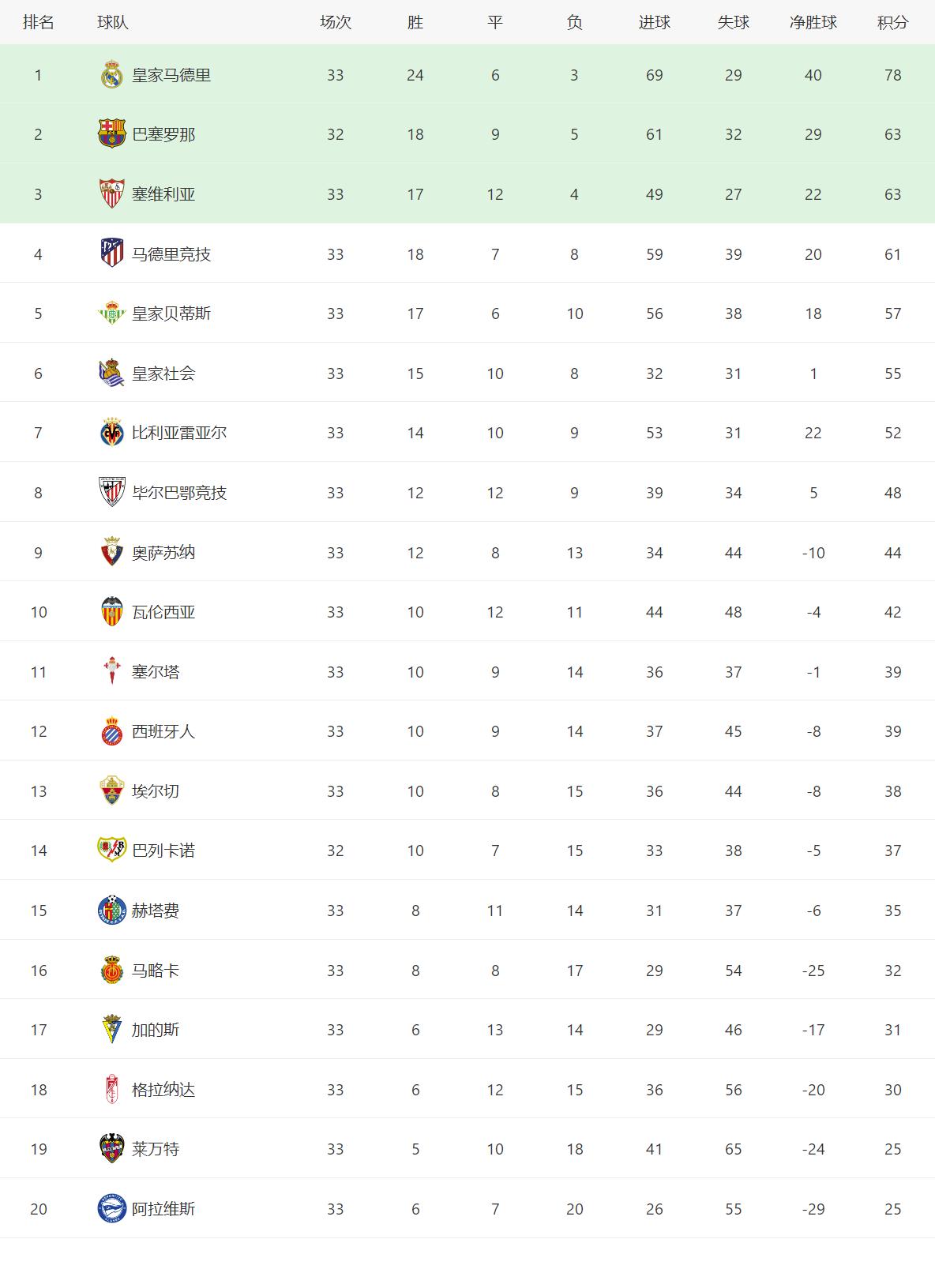Open the 奥萨苏纳 team name link
Image resolution: width=935 pixels, height=1288 pixels.
tap(163, 553)
